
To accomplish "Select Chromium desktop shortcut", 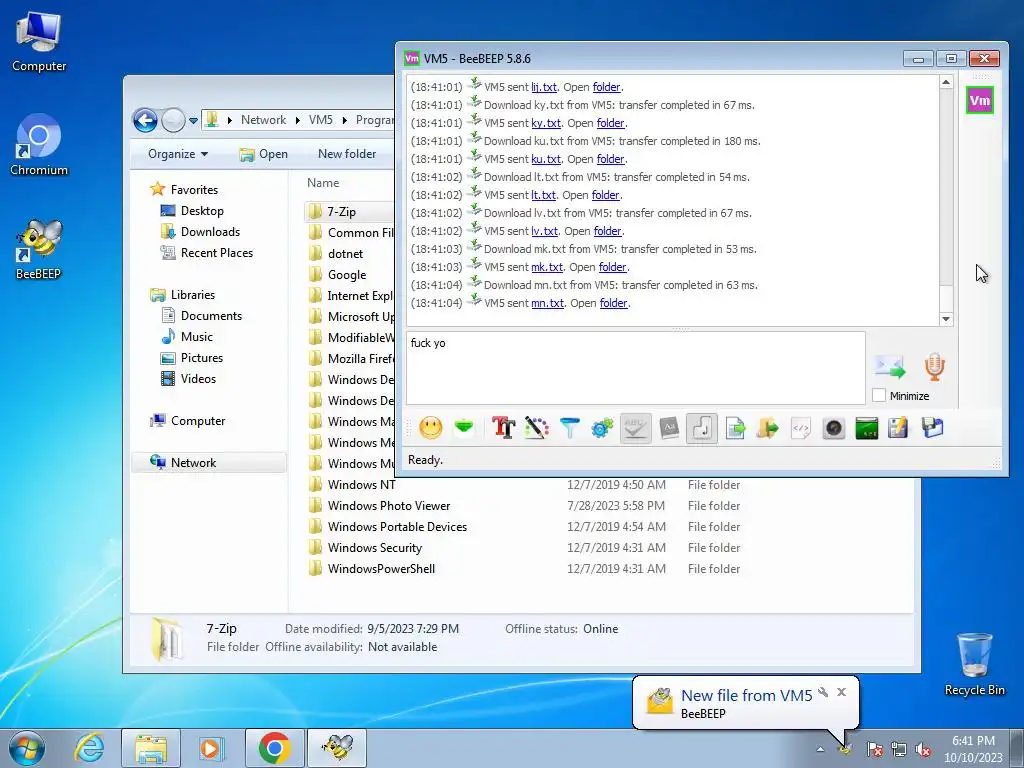I will (39, 145).
